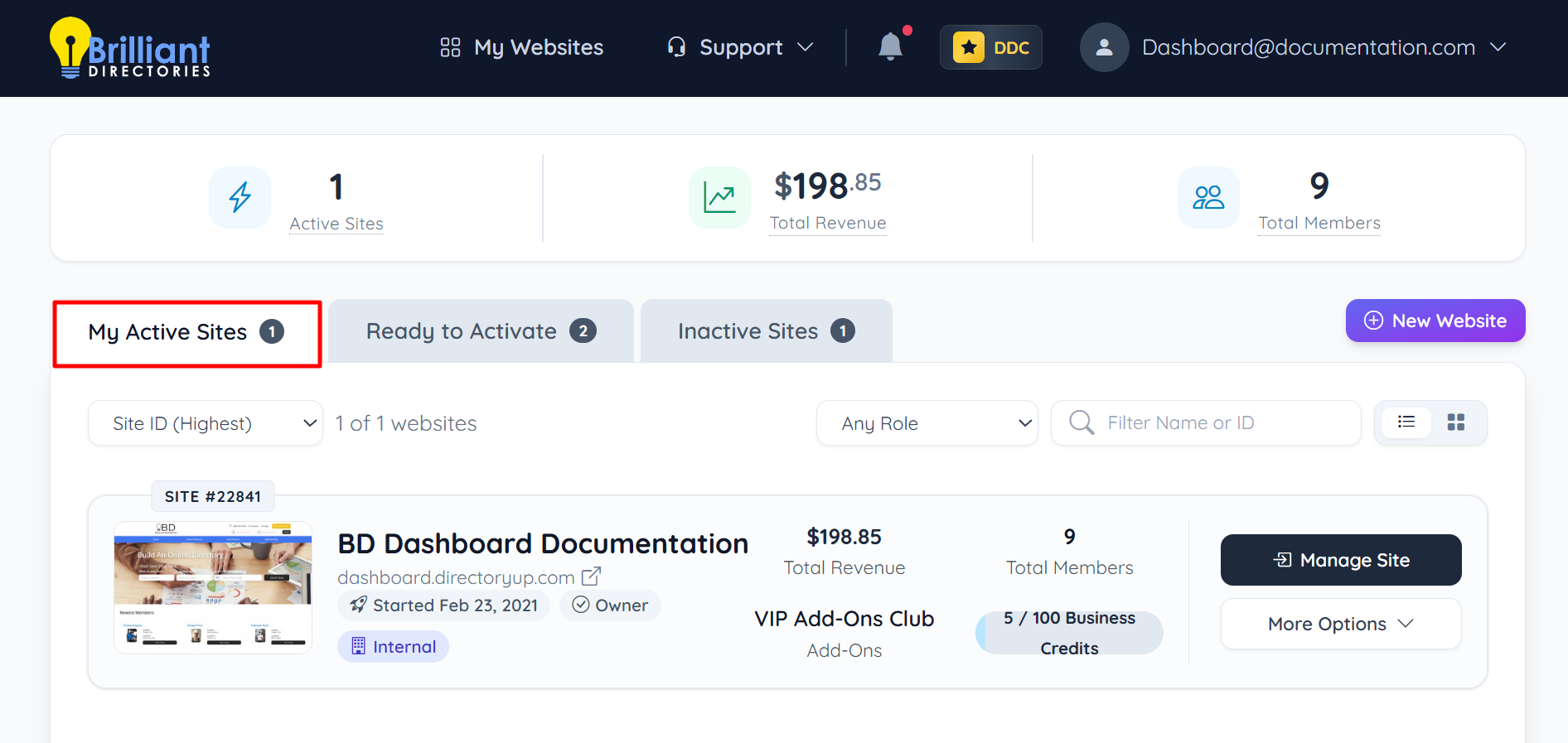Switch to Inactive Sites tab
Image resolution: width=1568 pixels, height=743 pixels.
[x=767, y=331]
